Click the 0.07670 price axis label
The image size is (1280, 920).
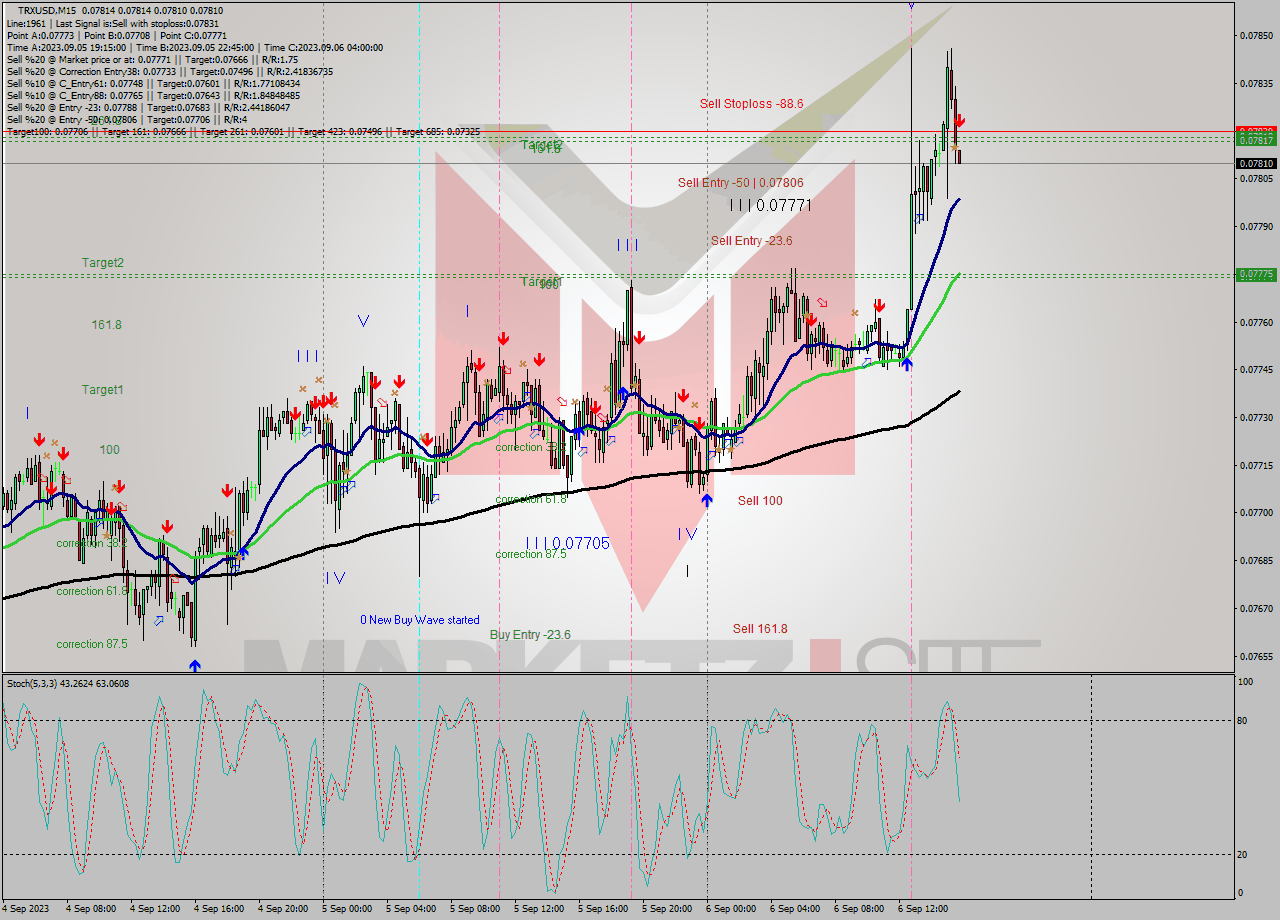click(x=1256, y=608)
